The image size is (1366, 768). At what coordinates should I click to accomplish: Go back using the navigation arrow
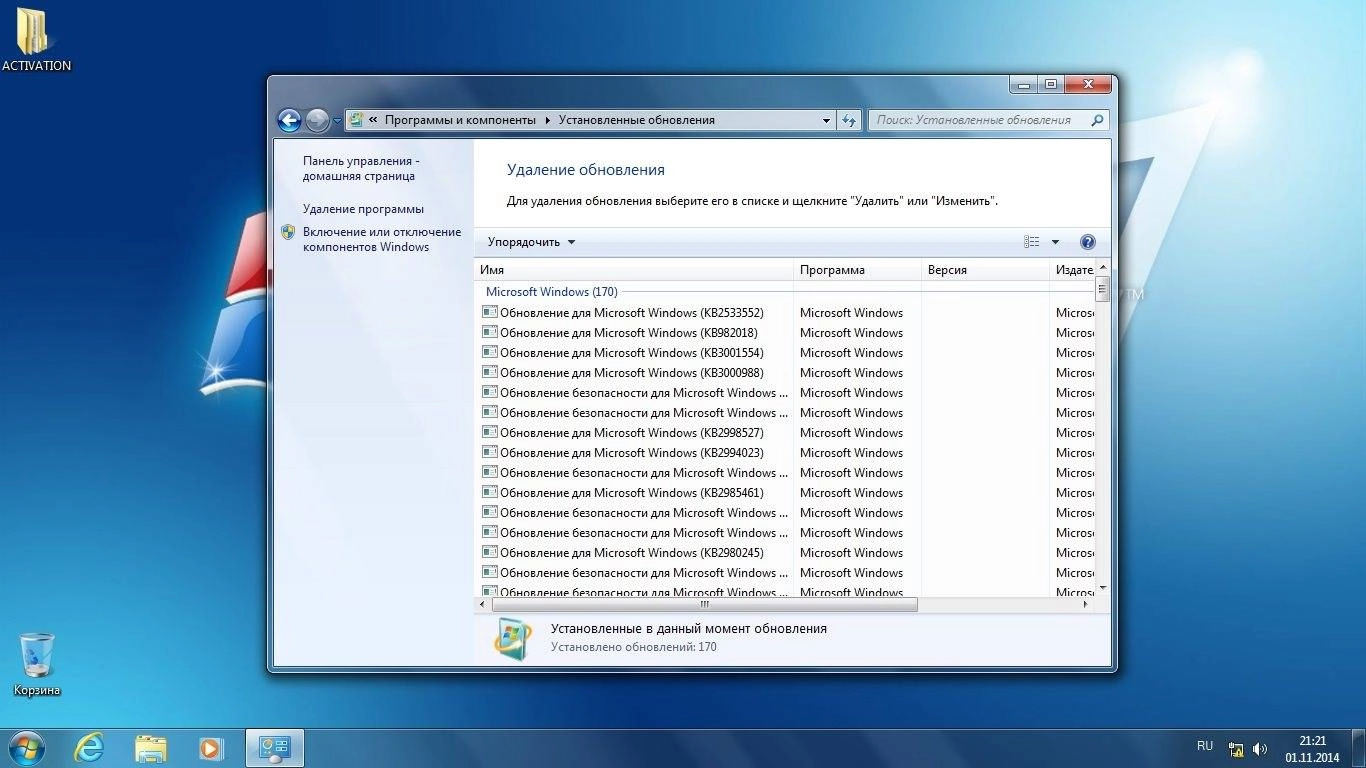point(289,121)
